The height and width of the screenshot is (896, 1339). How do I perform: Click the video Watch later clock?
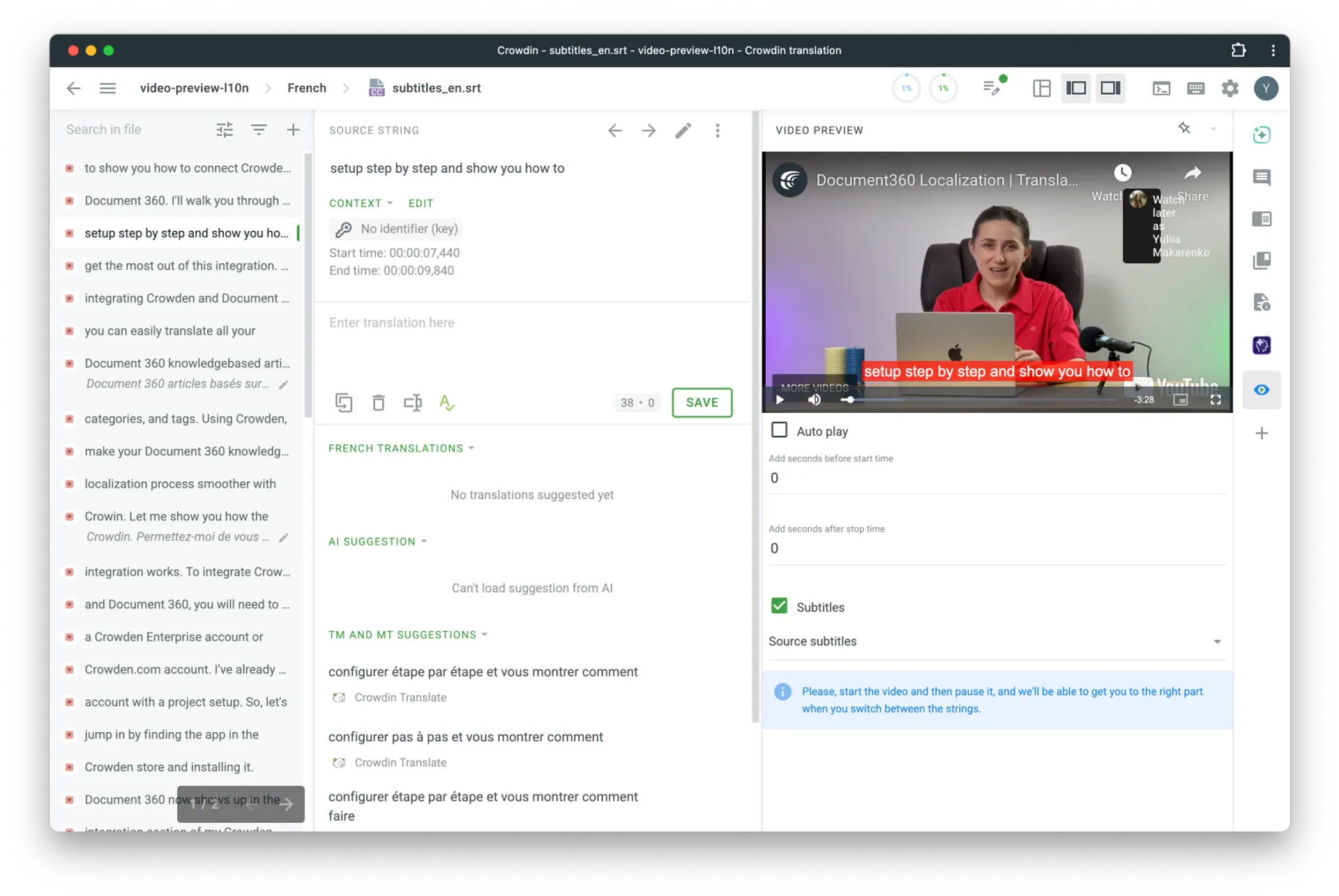coord(1122,173)
